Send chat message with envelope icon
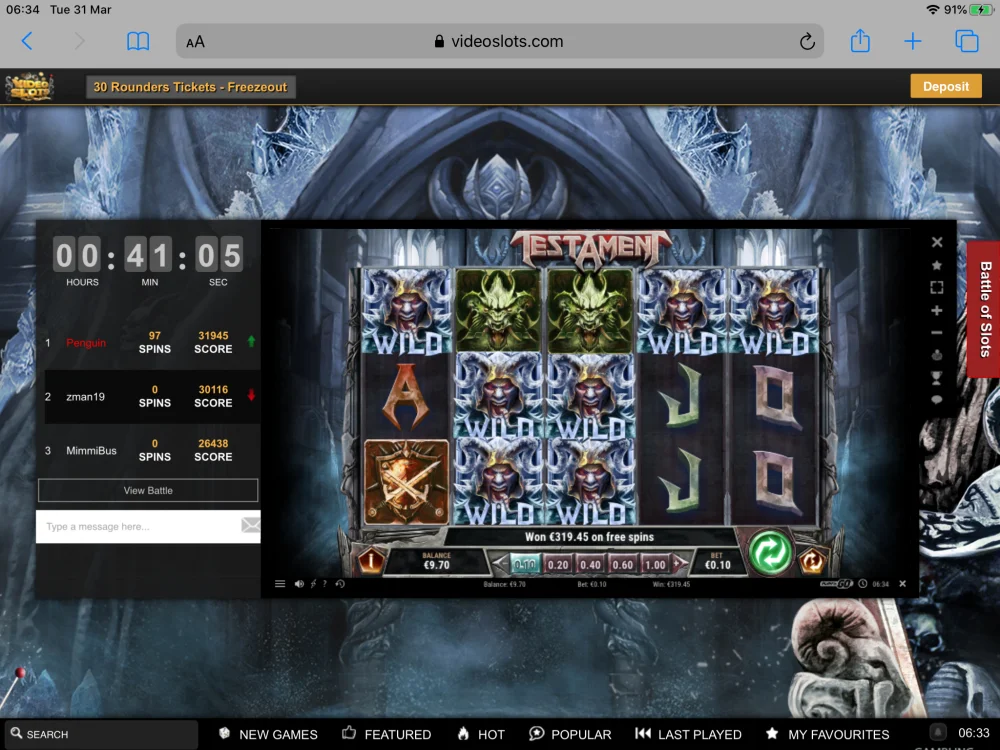This screenshot has height=750, width=1000. pos(250,526)
